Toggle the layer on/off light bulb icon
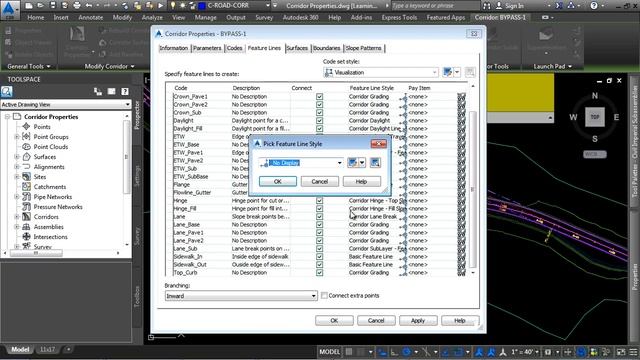 click(173, 6)
